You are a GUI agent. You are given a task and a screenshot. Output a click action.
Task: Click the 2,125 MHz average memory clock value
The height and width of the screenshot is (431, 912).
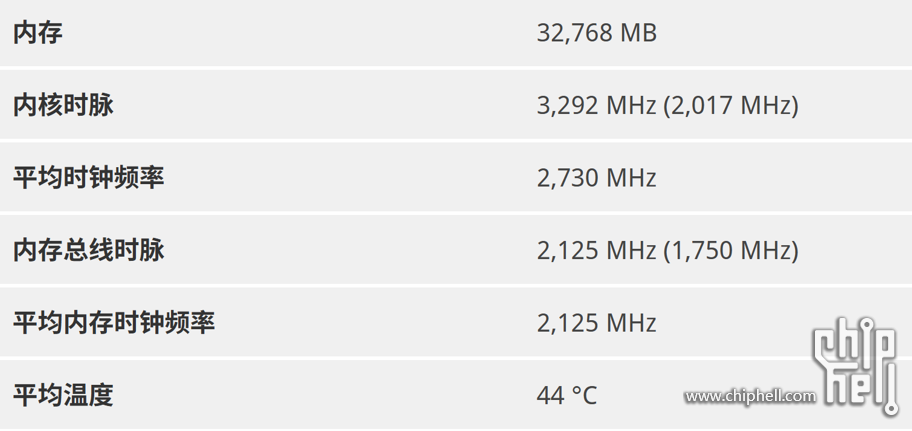pos(596,323)
